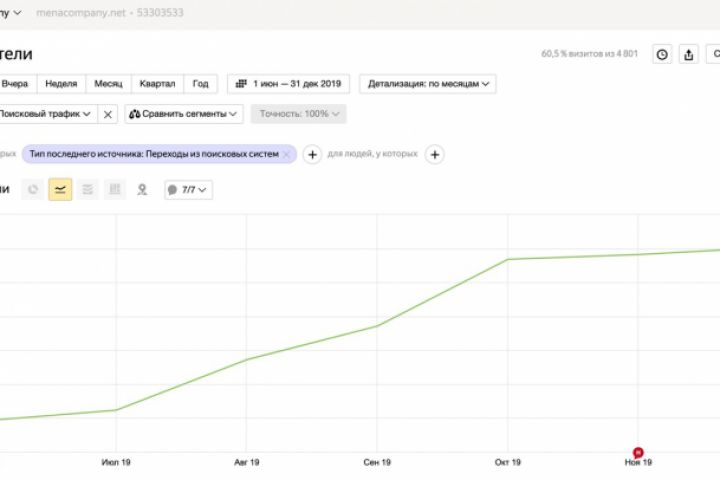Select the line chart view icon

[60, 189]
